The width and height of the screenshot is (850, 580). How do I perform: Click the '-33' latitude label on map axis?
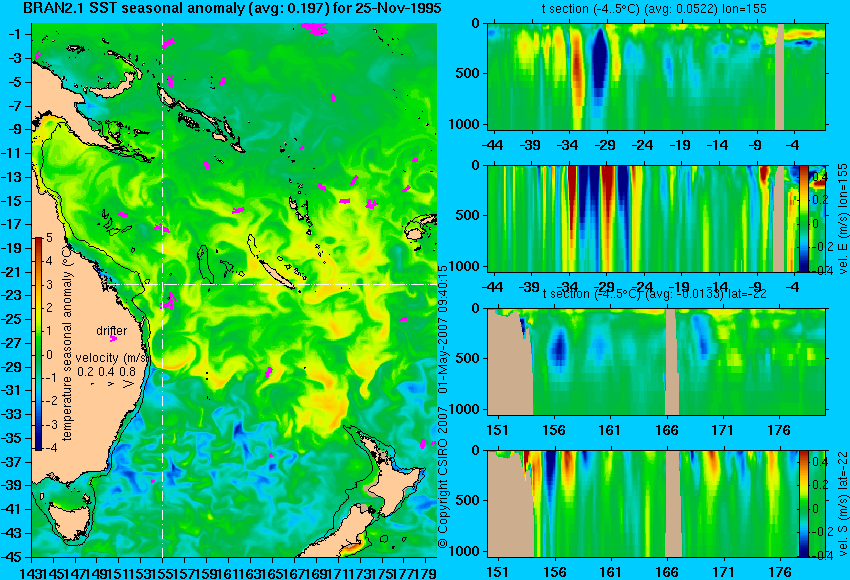[x=12, y=414]
